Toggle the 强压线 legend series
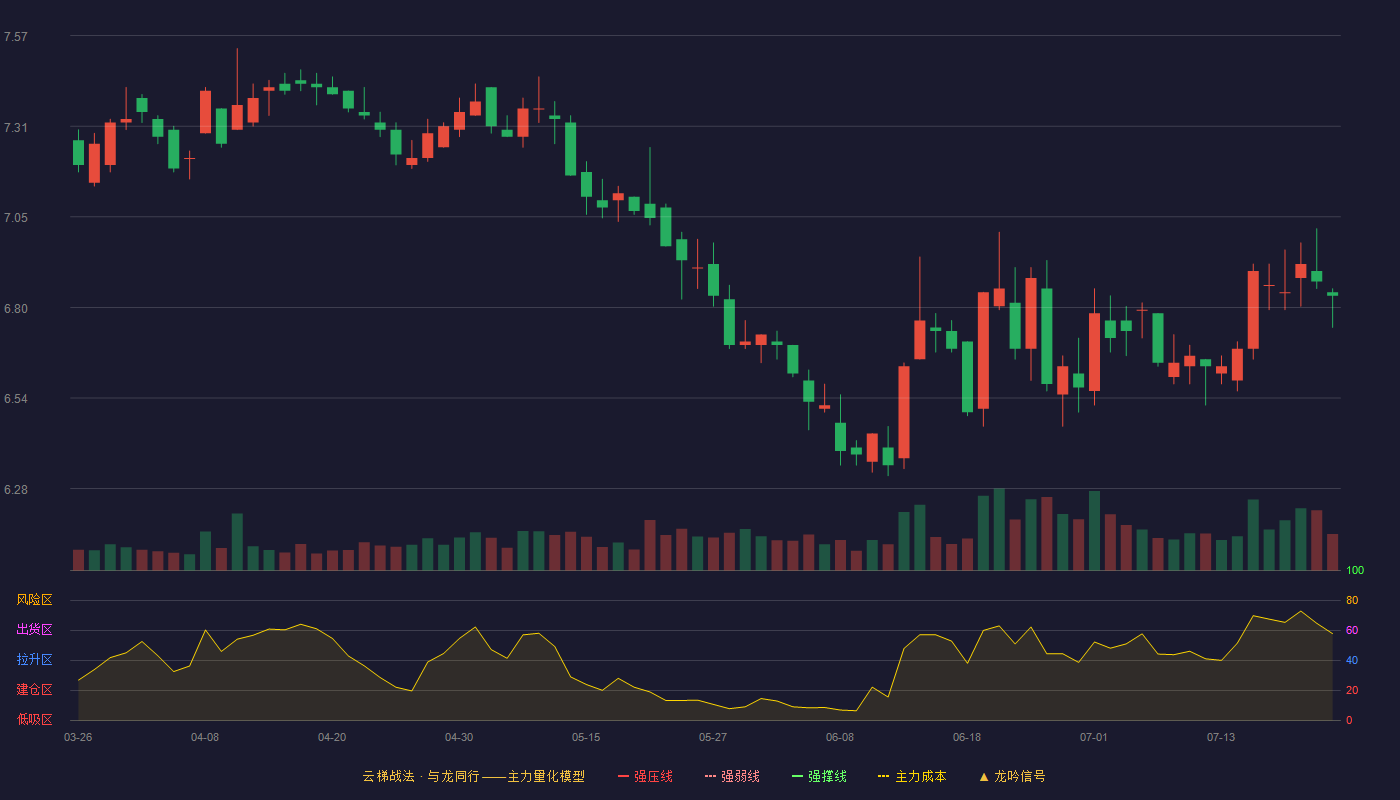 coord(645,776)
